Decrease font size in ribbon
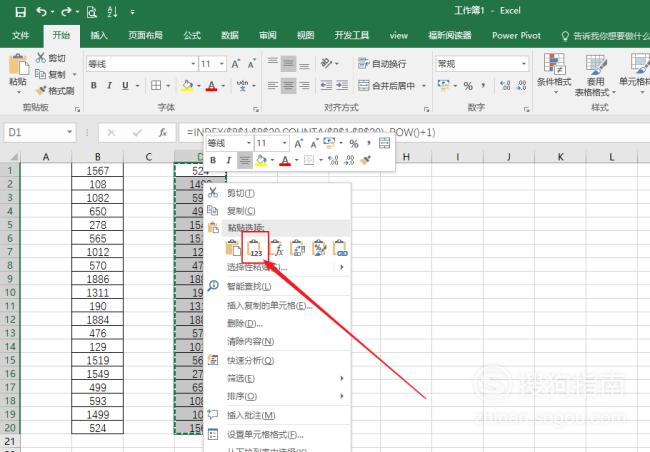 point(252,64)
